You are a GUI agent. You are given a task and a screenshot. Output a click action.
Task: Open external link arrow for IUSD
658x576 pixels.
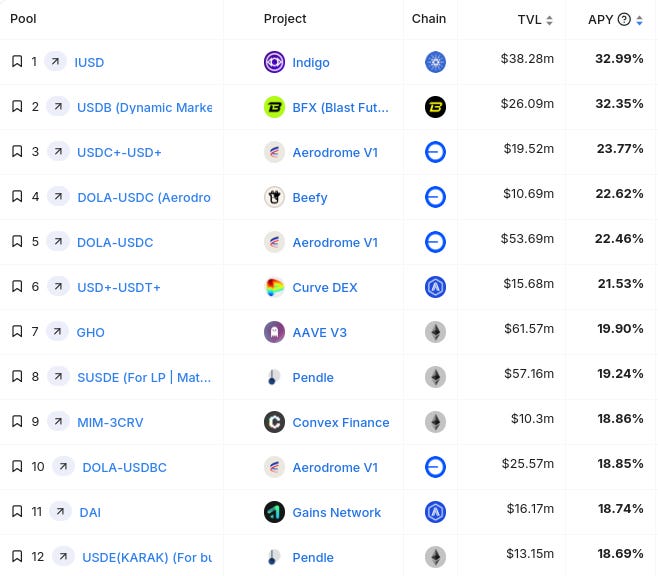[55, 62]
